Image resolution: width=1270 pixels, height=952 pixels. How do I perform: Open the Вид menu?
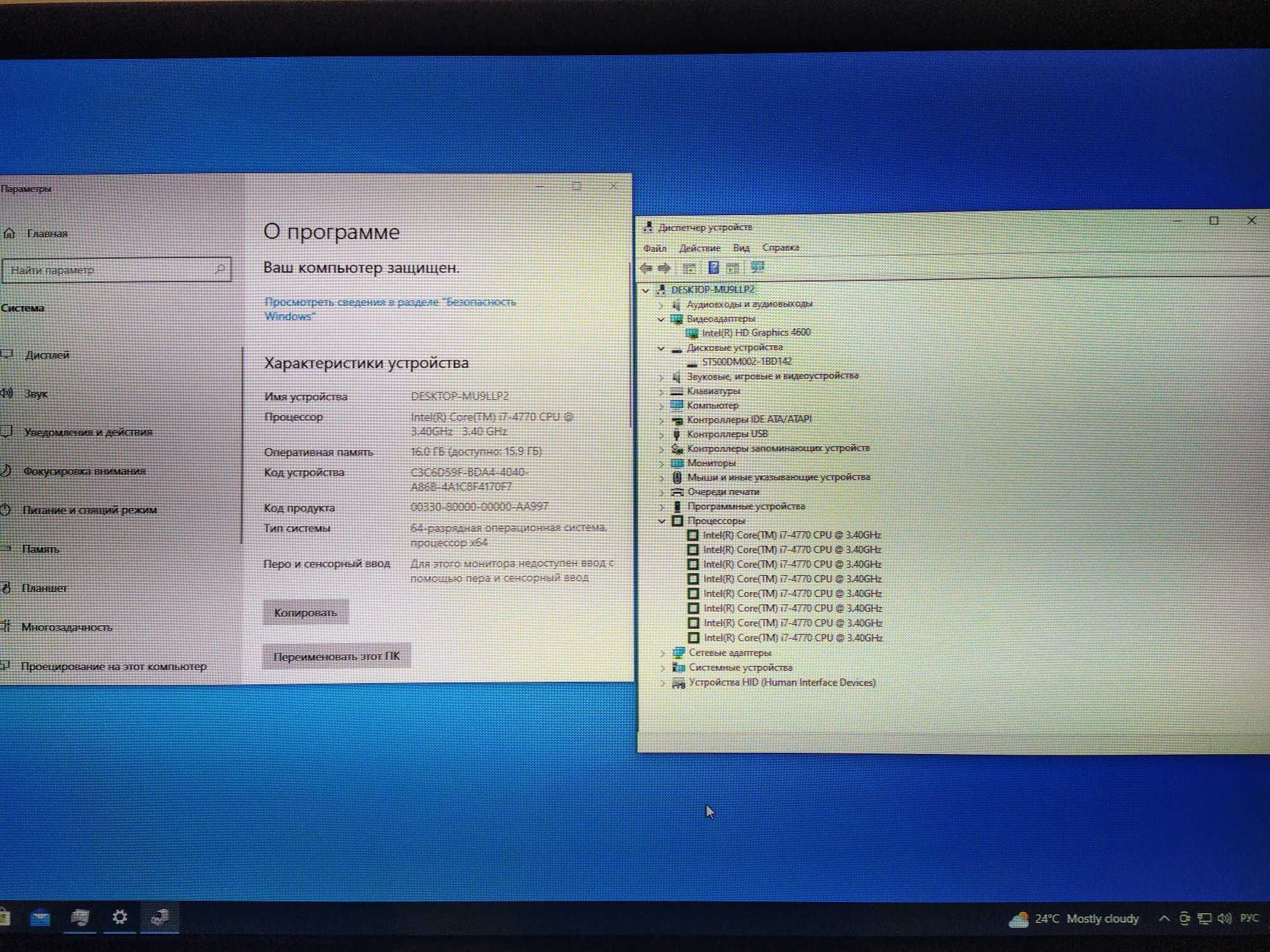pos(741,248)
